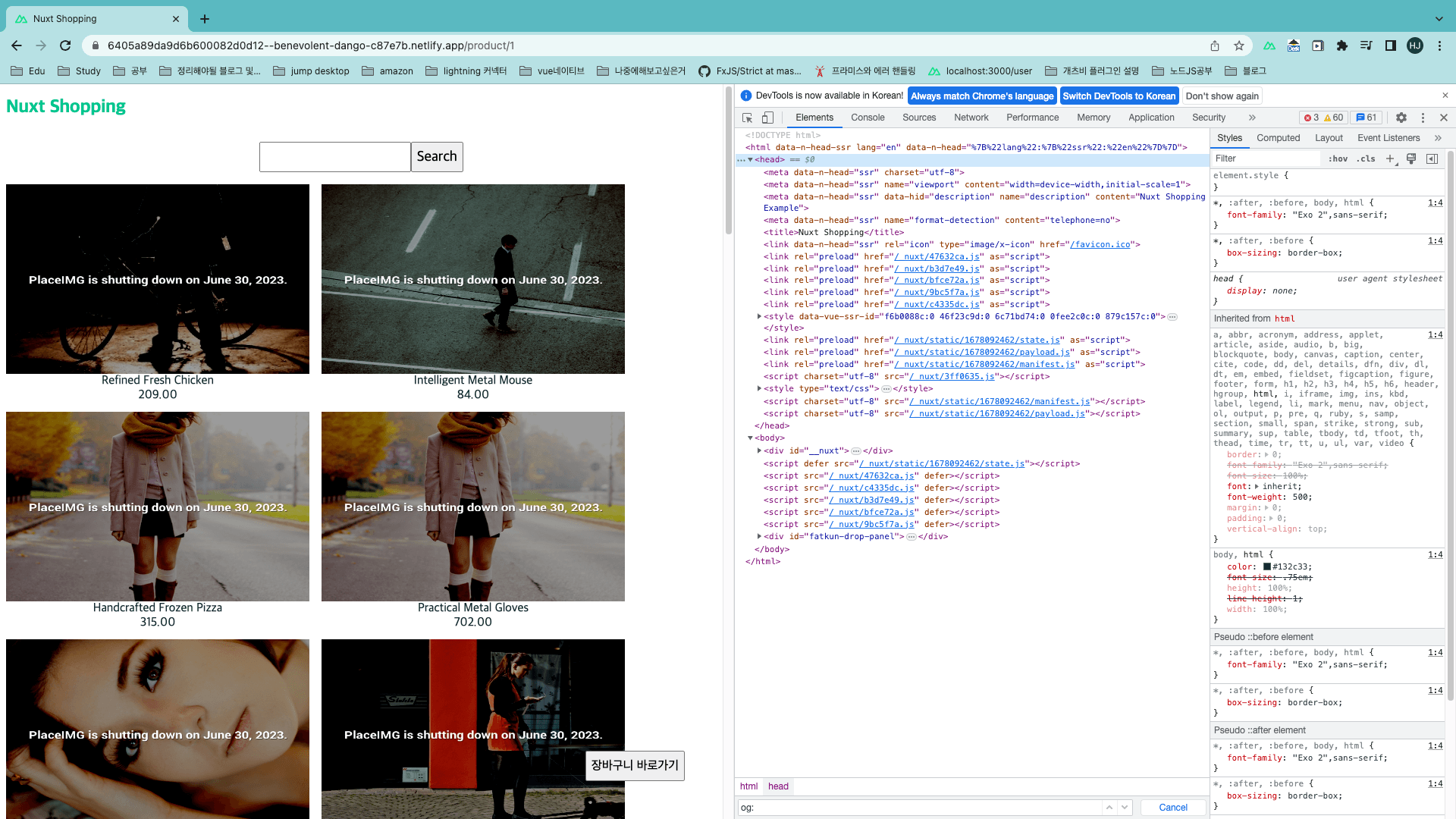Dismiss the DevTools language notification
Image resolution: width=1456 pixels, height=819 pixels.
tap(1445, 96)
